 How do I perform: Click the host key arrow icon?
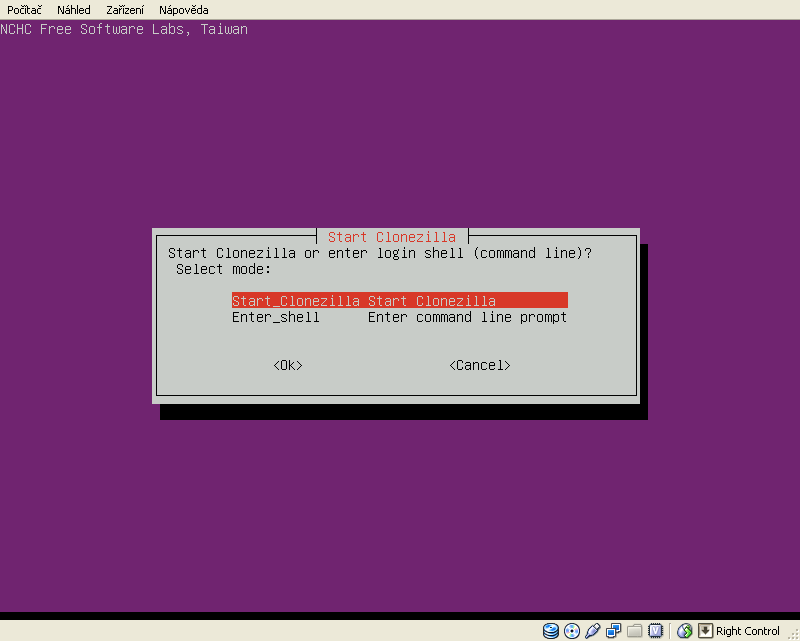click(705, 631)
